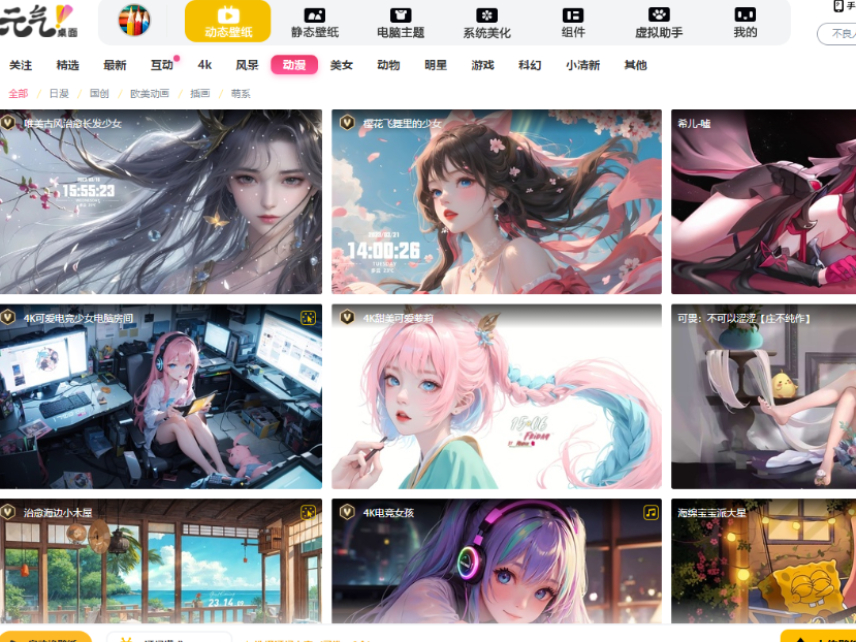Open 治愈海边小木屋 wallpaper thumbnail

(161, 561)
